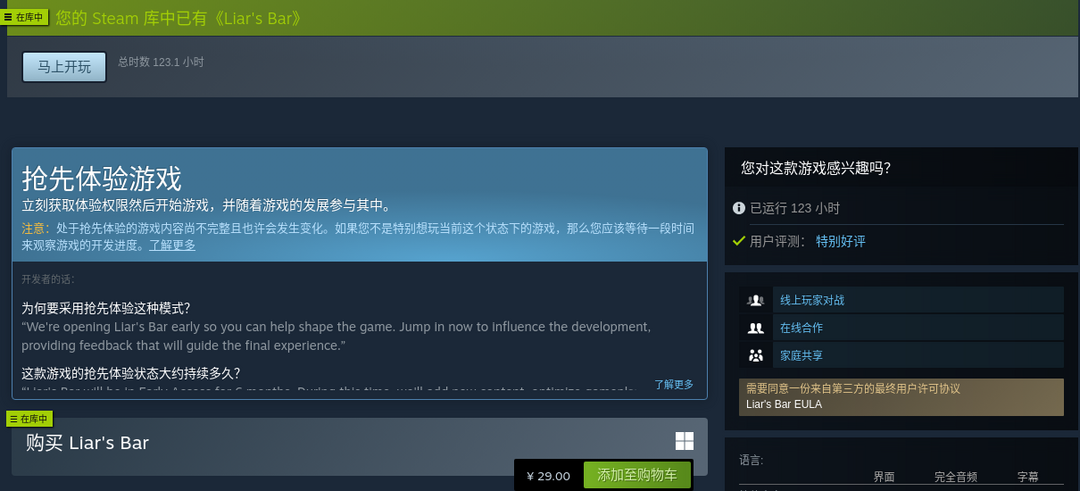1080x491 pixels.
Task: Click the 购买 Liar's Bar title
Action: tap(87, 442)
